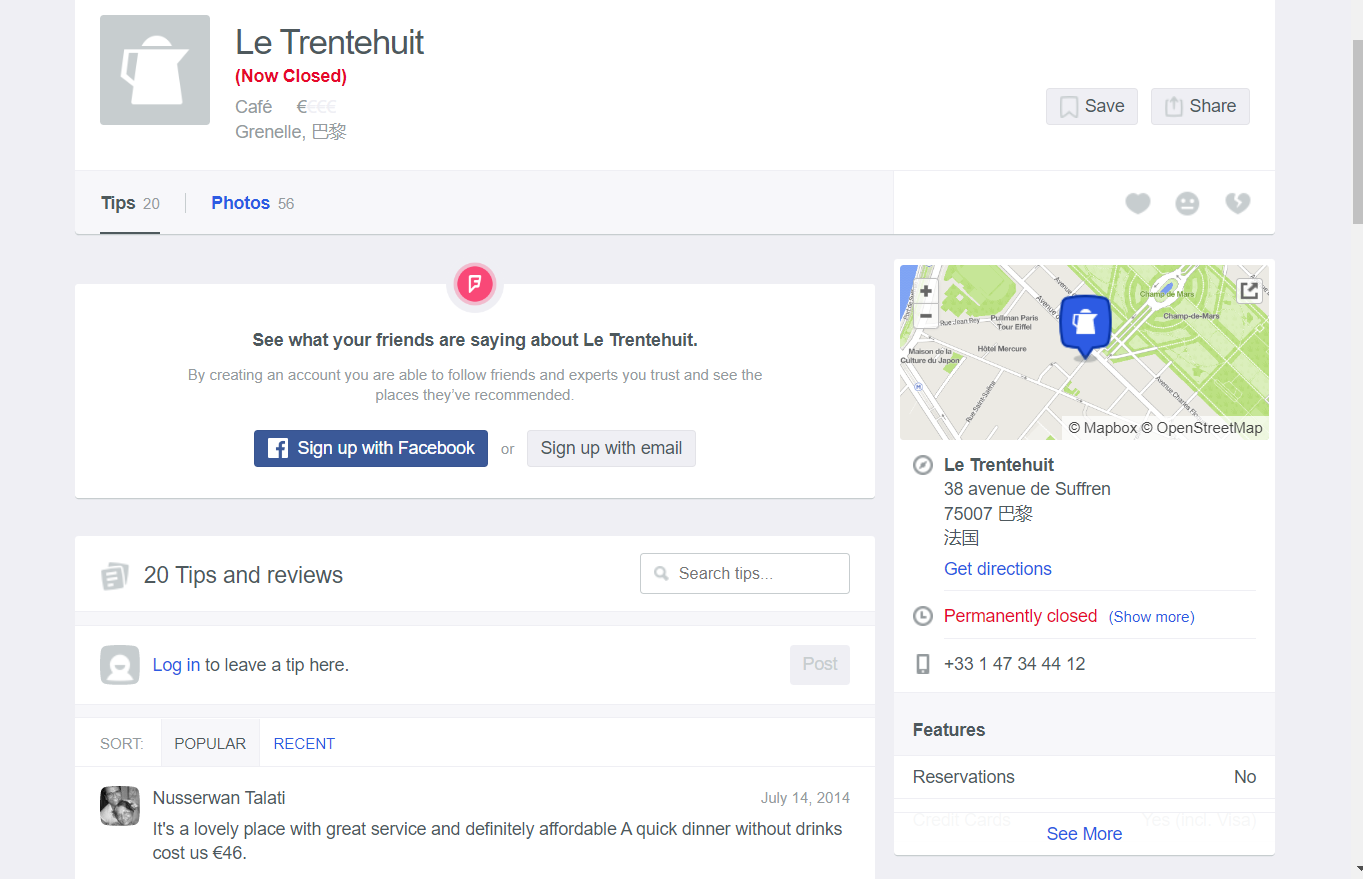The image size is (1363, 879).
Task: Expand features list with See More
Action: (x=1084, y=834)
